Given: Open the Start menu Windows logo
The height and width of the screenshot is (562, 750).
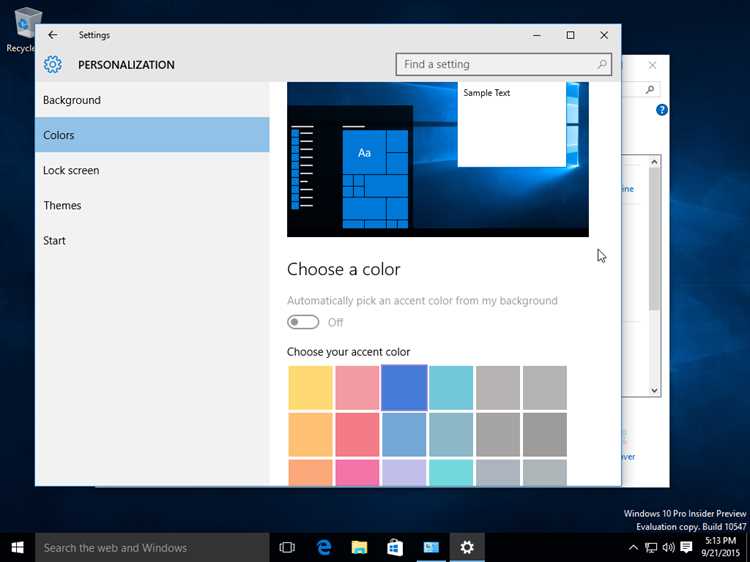Looking at the screenshot, I should click(18, 547).
